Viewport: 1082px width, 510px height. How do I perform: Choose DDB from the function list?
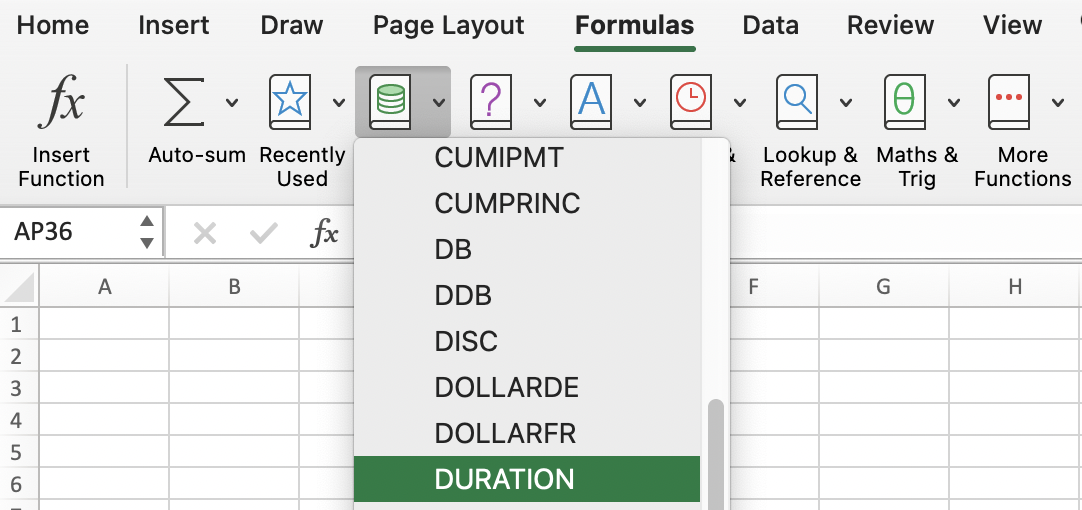pos(527,295)
